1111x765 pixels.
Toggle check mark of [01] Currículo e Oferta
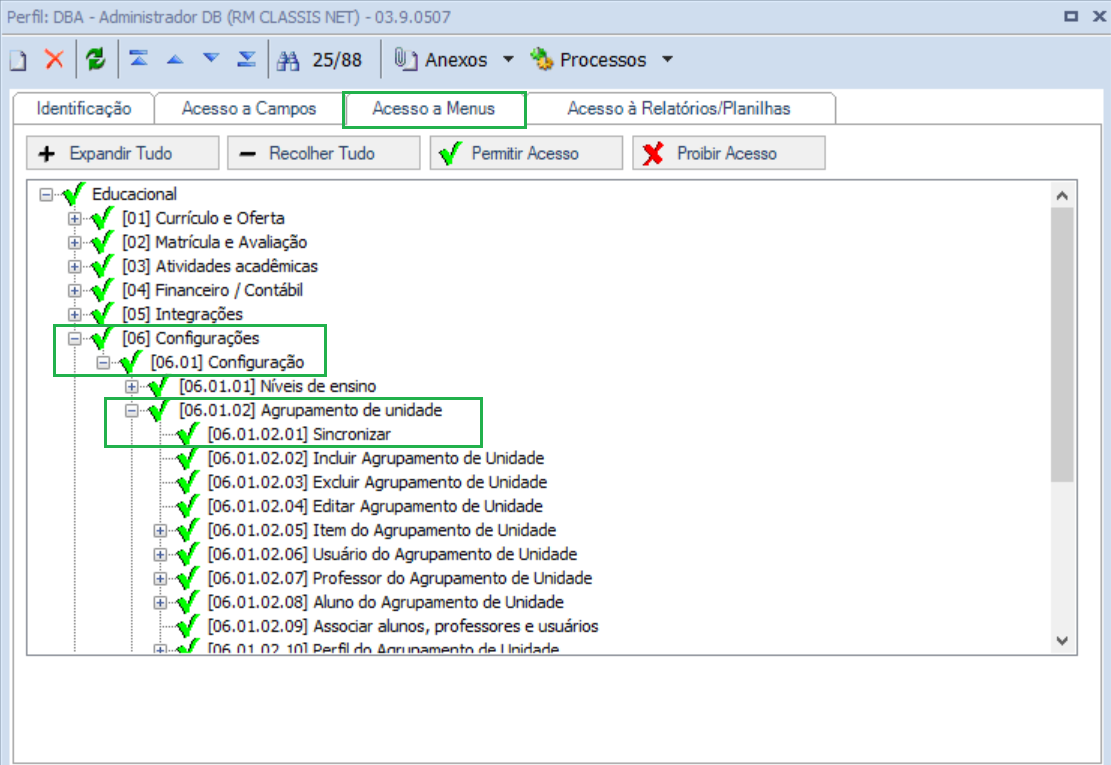point(102,217)
